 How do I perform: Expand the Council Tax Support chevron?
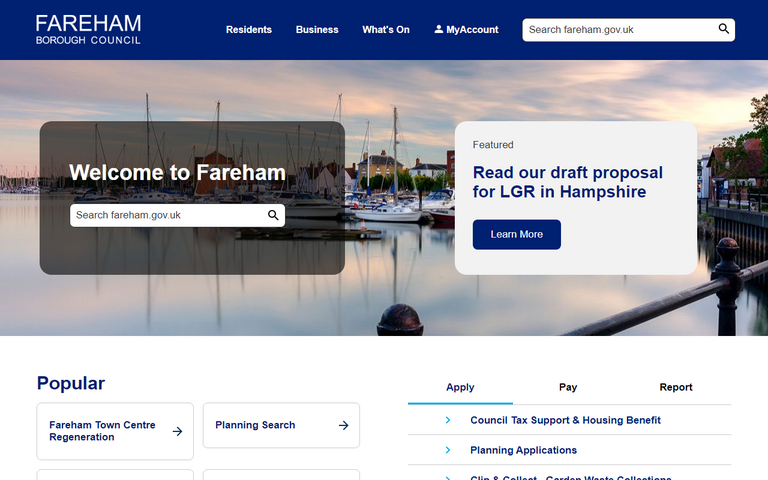pyautogui.click(x=448, y=420)
